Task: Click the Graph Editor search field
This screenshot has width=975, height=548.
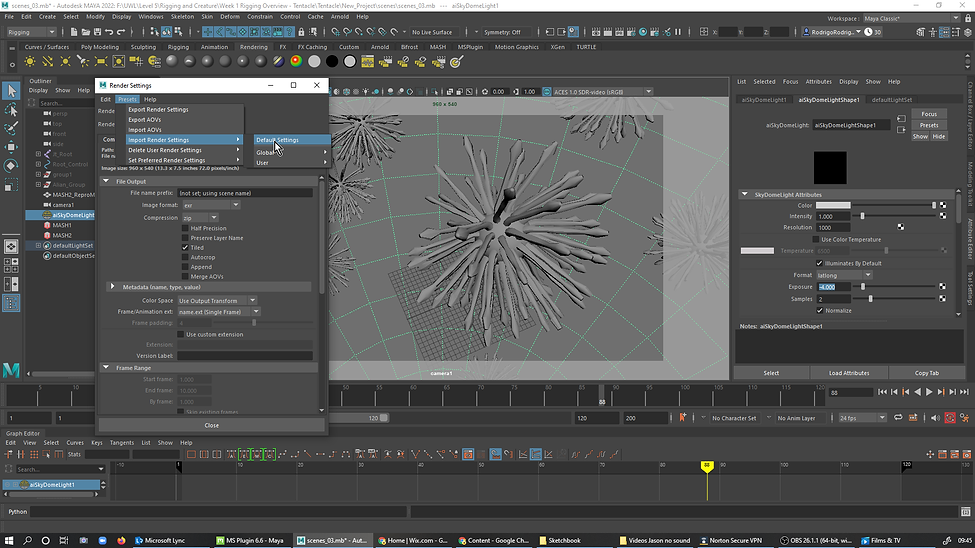Action: [60, 469]
